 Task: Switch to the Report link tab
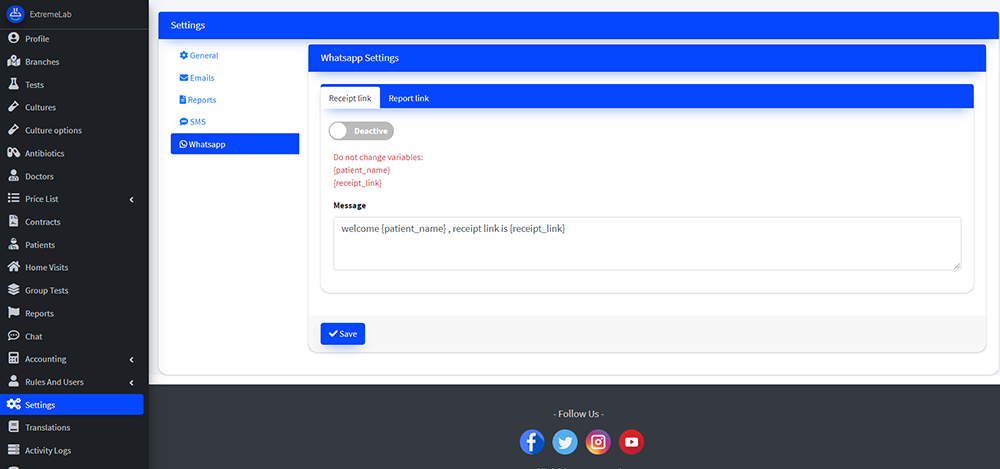pyautogui.click(x=408, y=98)
